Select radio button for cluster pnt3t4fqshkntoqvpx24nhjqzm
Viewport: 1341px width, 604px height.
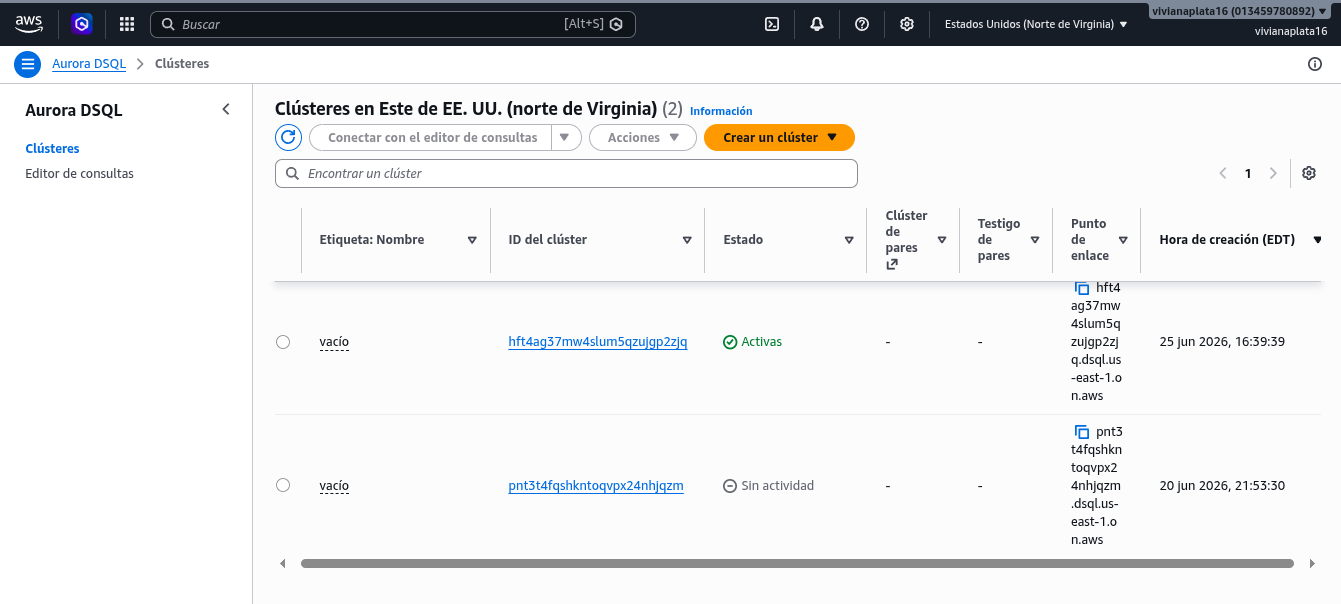click(283, 485)
